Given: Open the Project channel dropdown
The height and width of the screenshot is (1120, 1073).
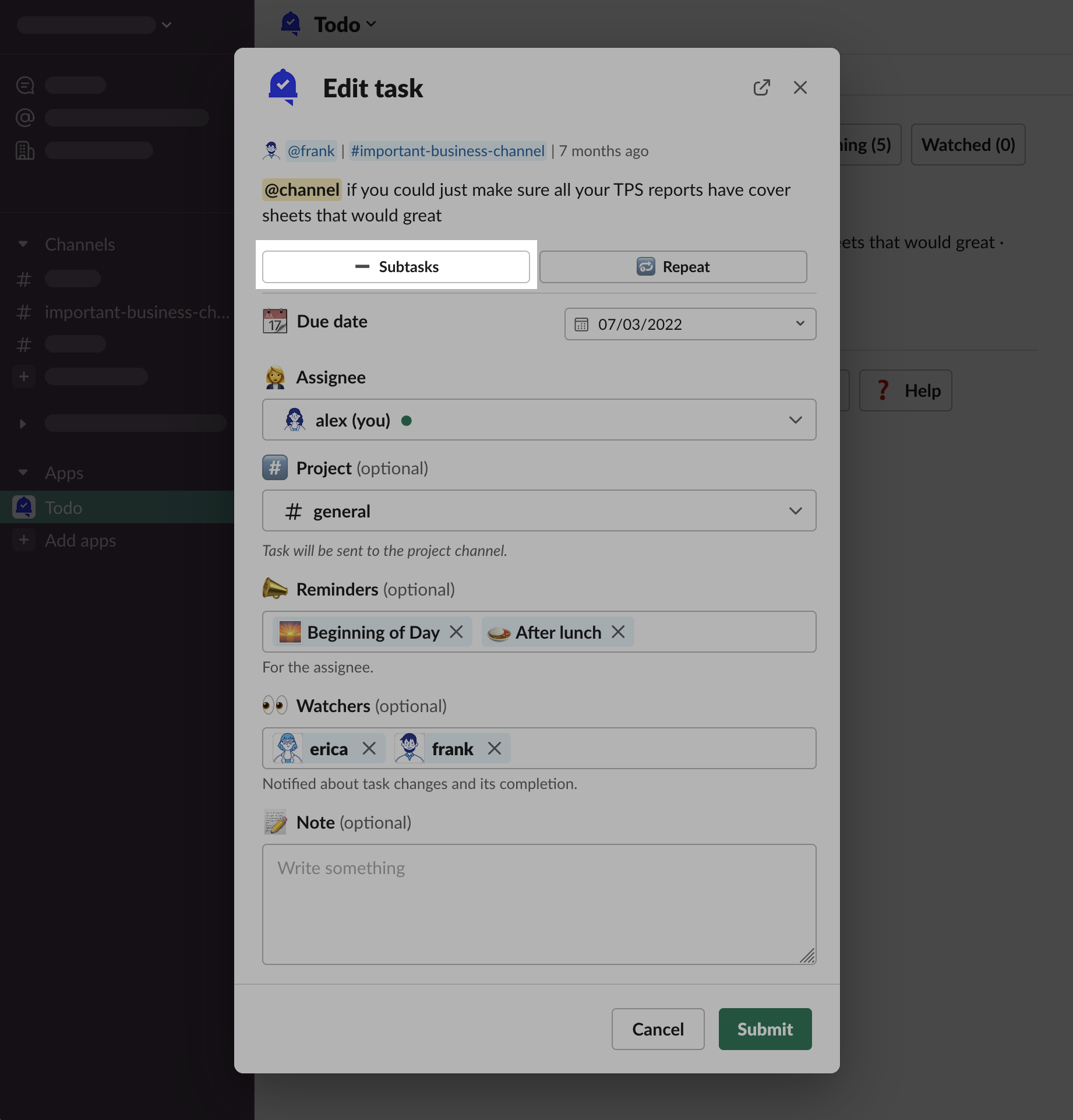Looking at the screenshot, I should (x=795, y=511).
